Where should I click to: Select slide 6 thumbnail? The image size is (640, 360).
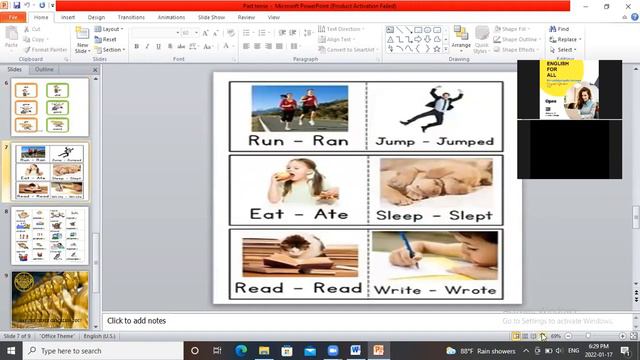coord(50,107)
